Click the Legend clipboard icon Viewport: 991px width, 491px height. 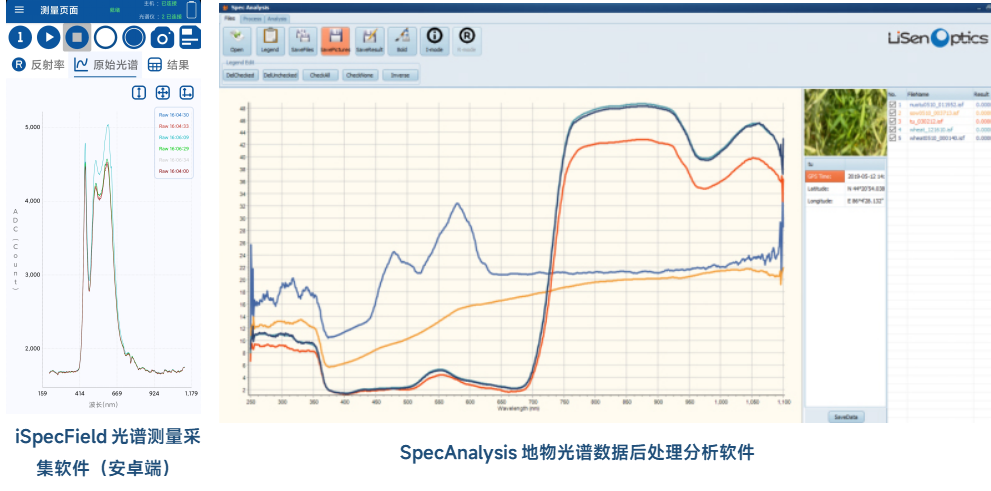point(270,41)
